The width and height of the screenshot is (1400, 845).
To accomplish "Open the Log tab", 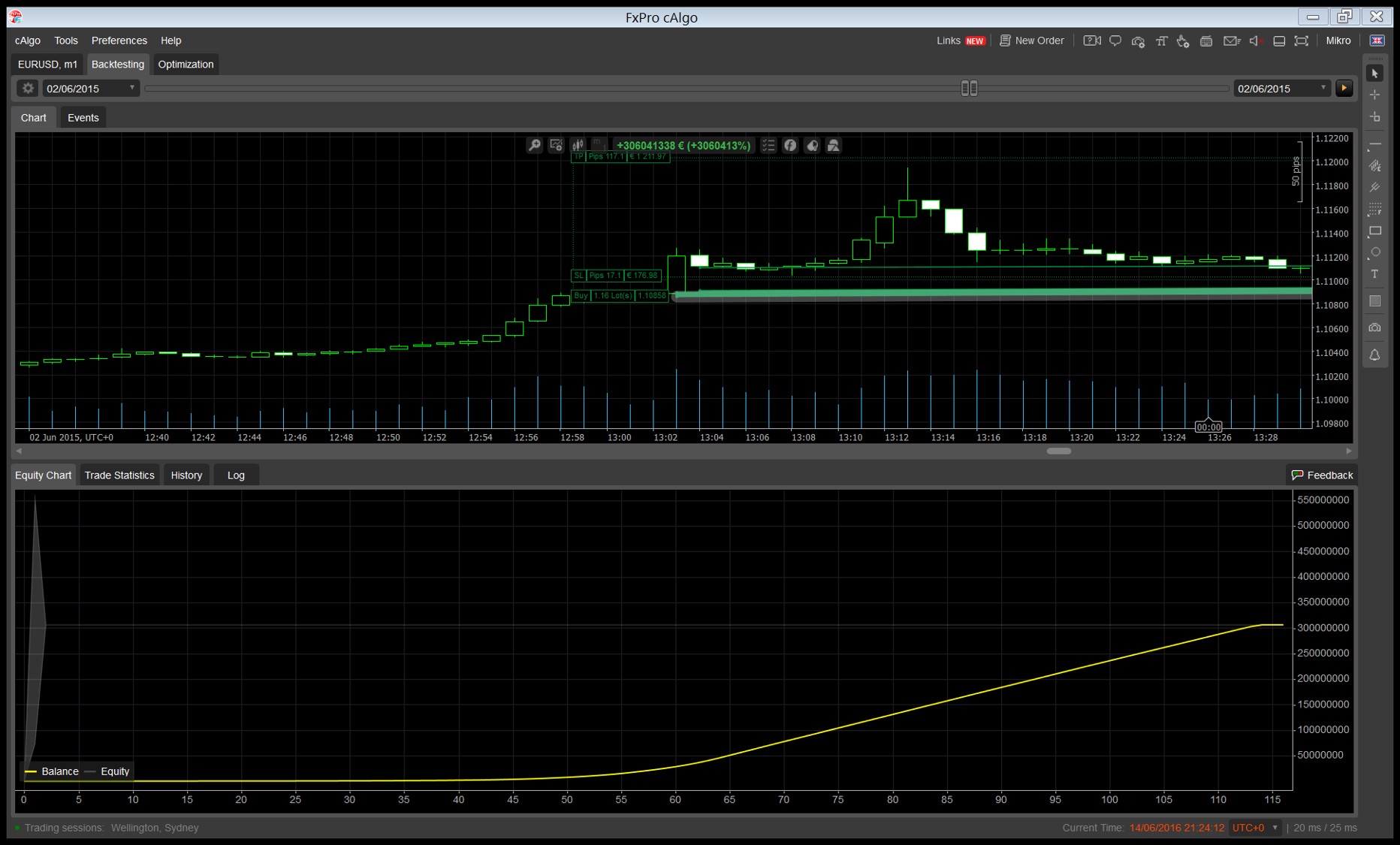I will pos(236,475).
